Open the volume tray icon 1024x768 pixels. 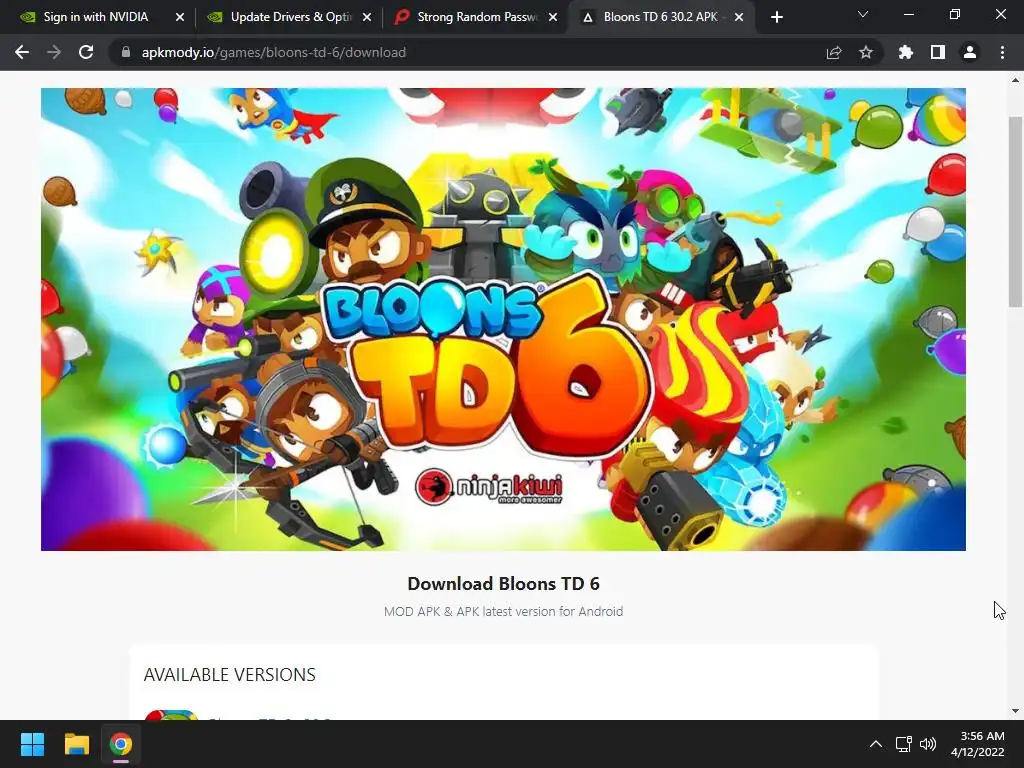click(x=927, y=744)
